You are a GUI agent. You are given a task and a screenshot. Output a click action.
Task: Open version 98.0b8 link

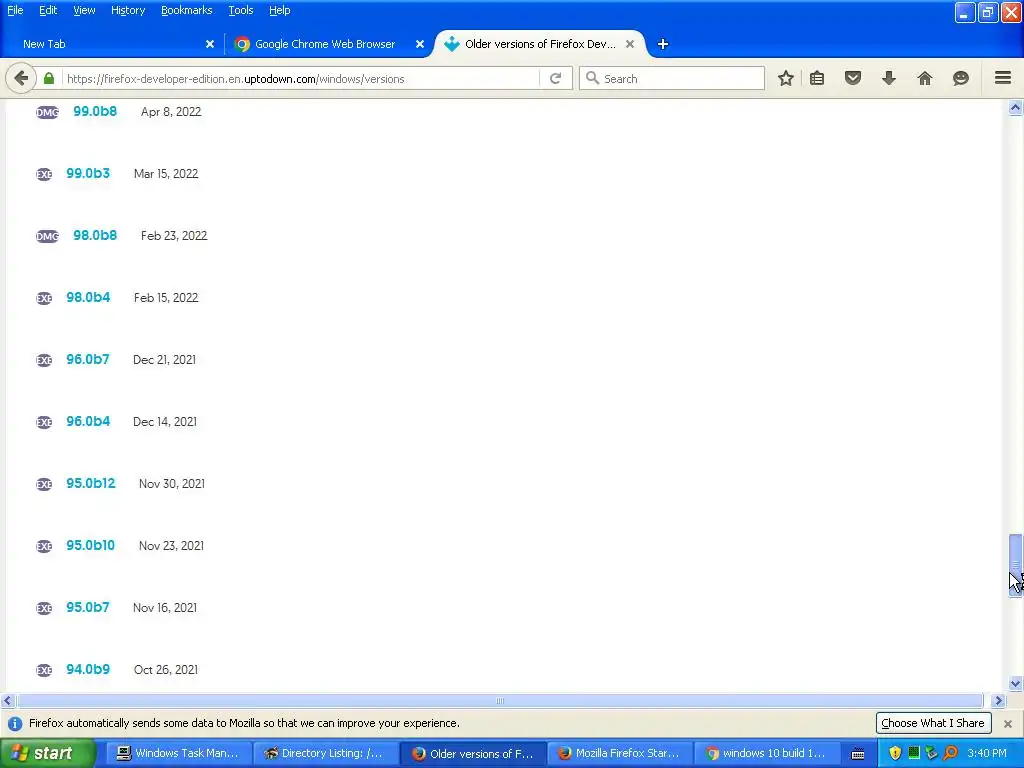pos(95,235)
